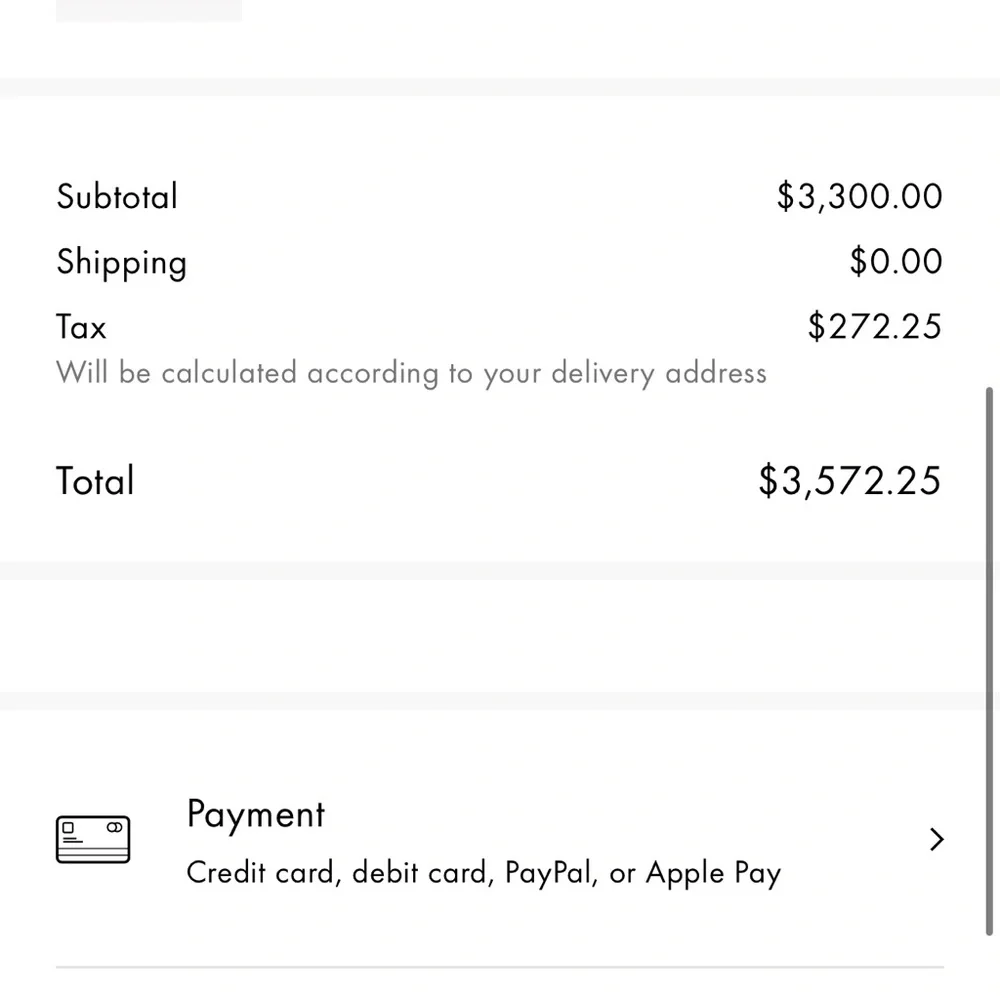Image resolution: width=1000 pixels, height=1000 pixels.
Task: Click the Total label
Action: point(95,481)
